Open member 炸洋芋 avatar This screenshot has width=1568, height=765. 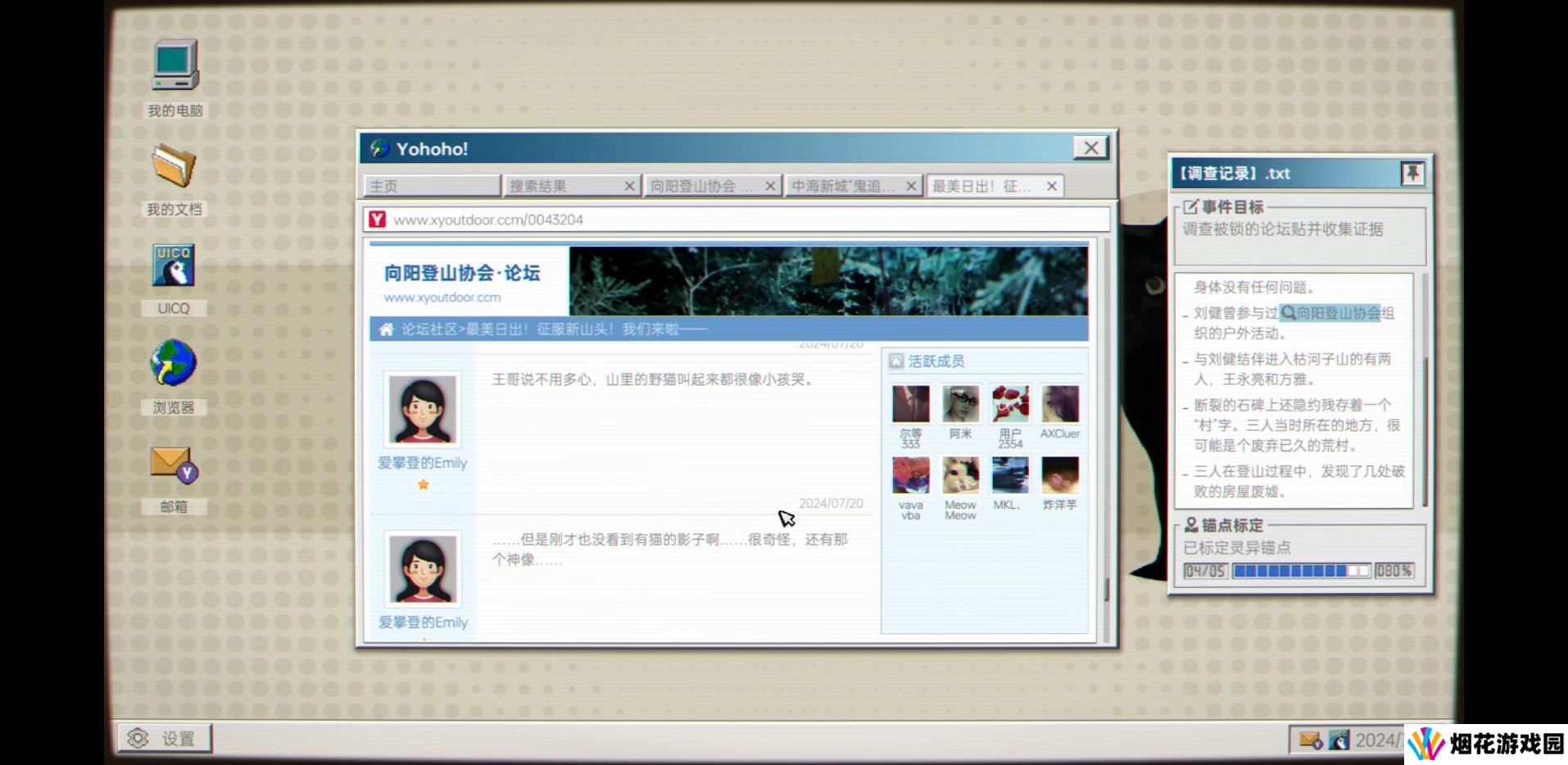[x=1060, y=476]
